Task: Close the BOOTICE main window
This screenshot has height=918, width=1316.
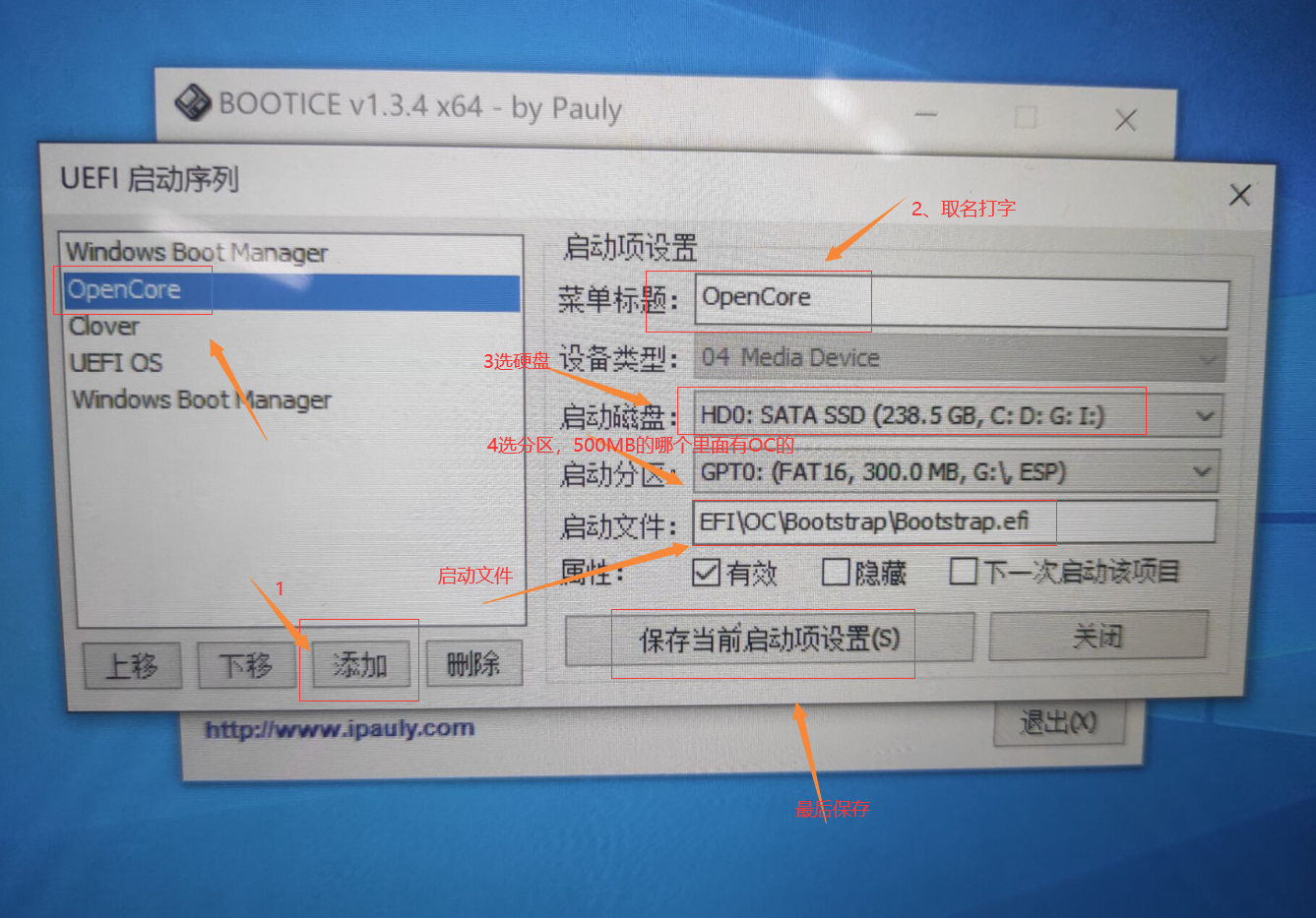Action: click(x=1125, y=120)
